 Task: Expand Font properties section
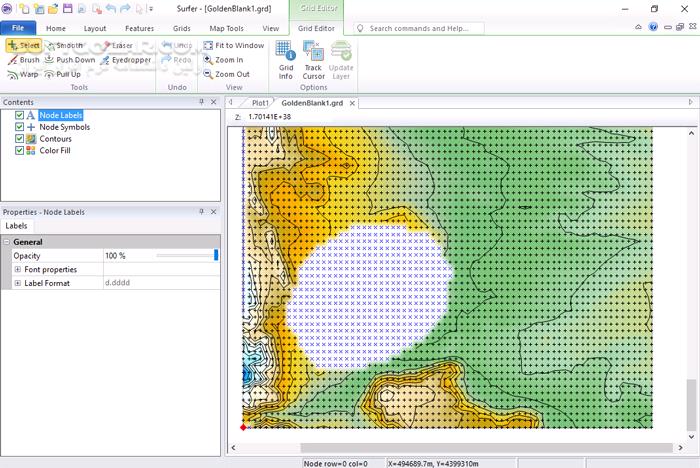tap(17, 270)
